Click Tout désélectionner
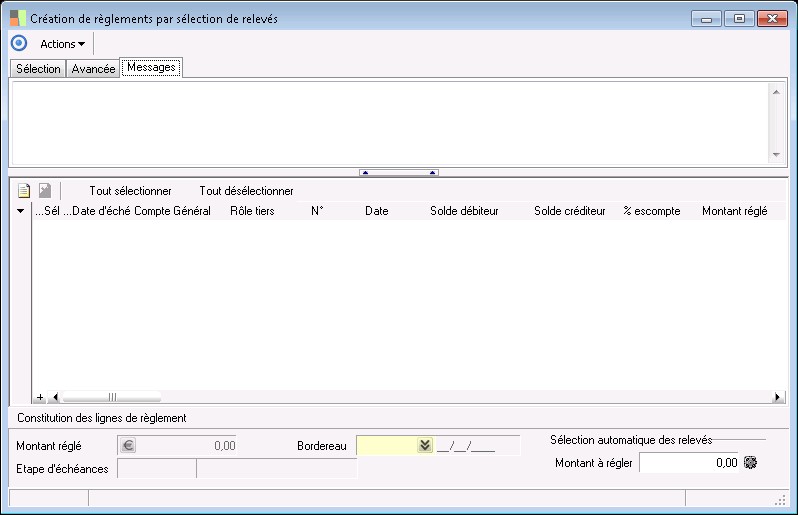798x515 pixels. point(246,191)
